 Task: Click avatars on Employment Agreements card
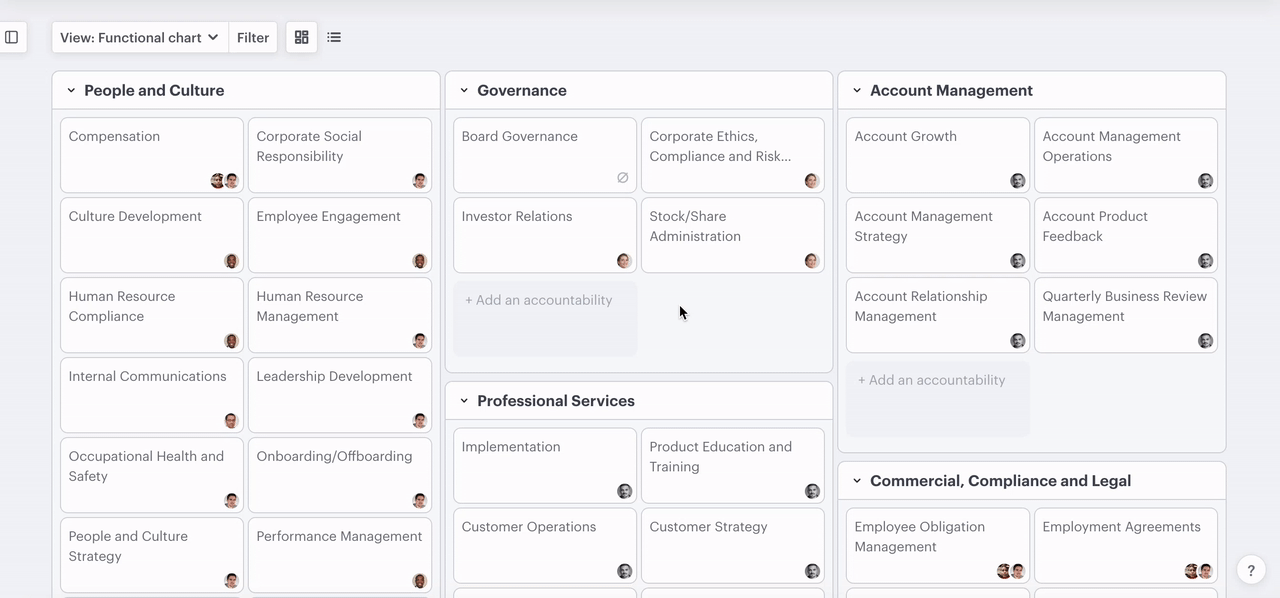tap(1198, 571)
